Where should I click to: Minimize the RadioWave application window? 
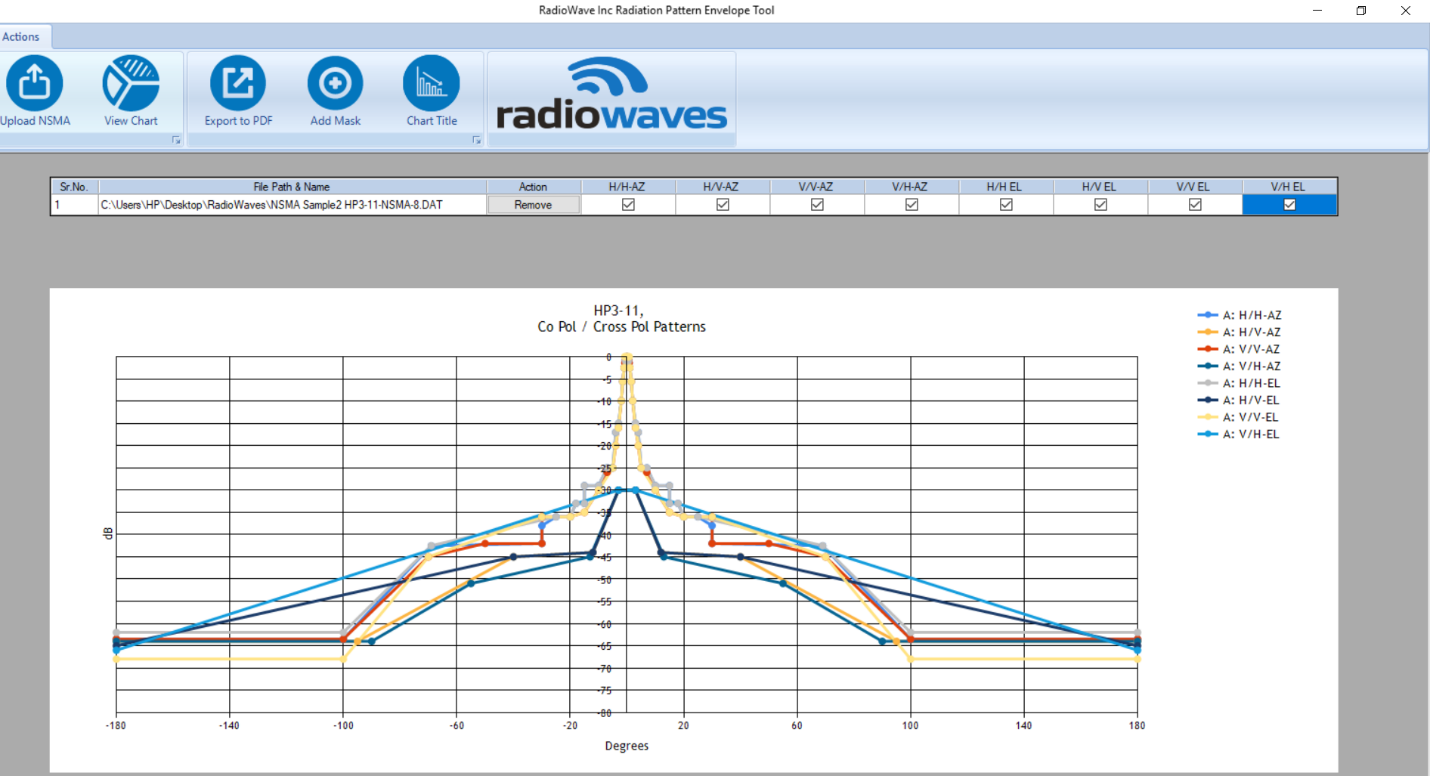[1316, 10]
